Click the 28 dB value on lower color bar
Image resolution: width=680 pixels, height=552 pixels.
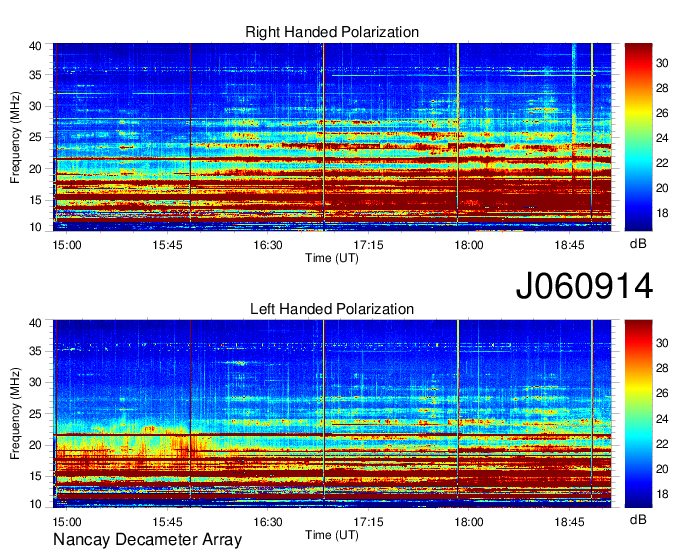pyautogui.click(x=662, y=368)
